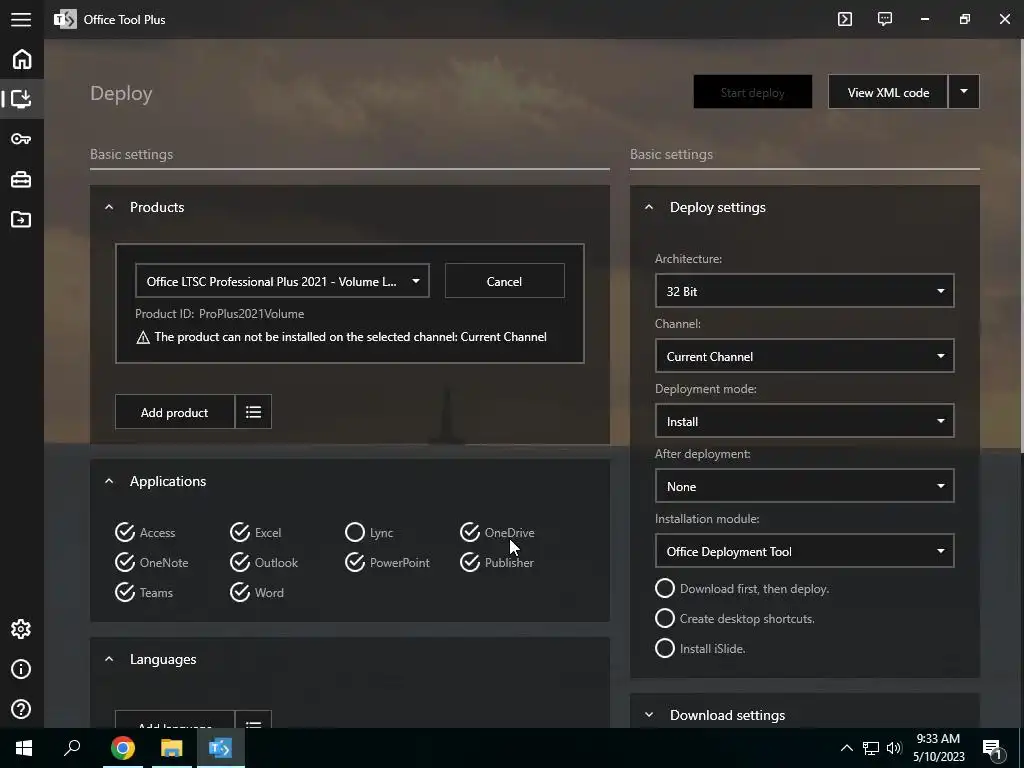Open the Channel dropdown
The image size is (1024, 768).
805,356
